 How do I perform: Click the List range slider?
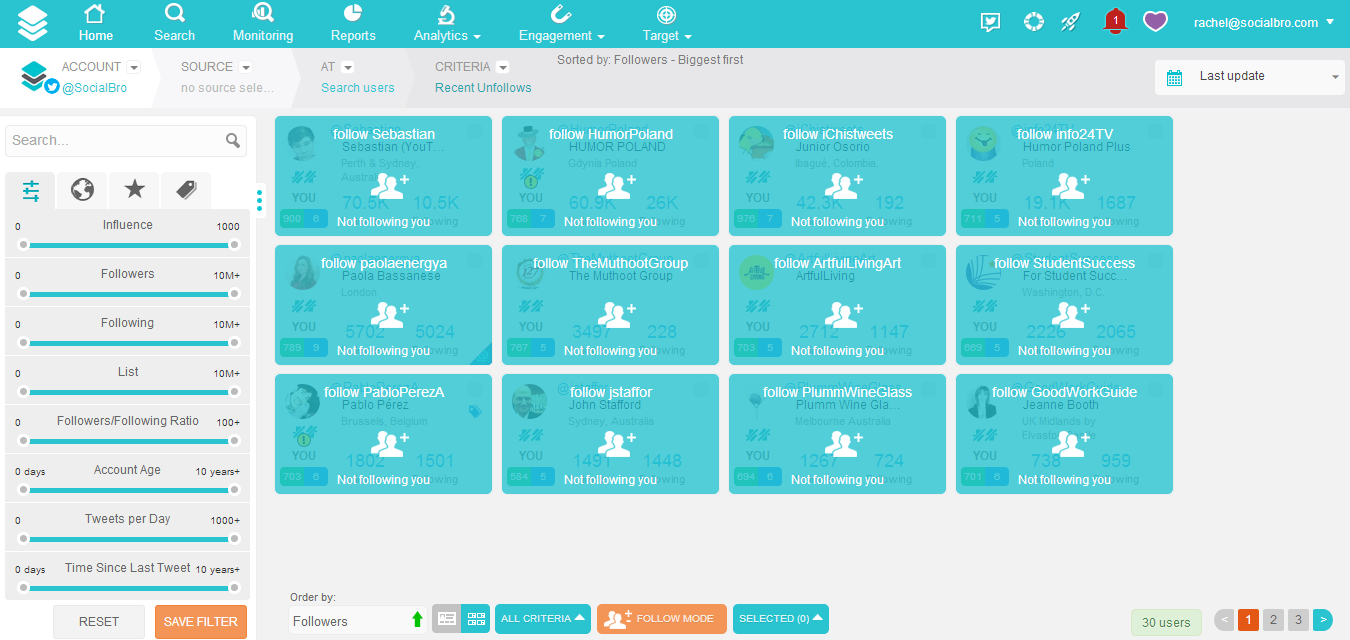pos(128,392)
